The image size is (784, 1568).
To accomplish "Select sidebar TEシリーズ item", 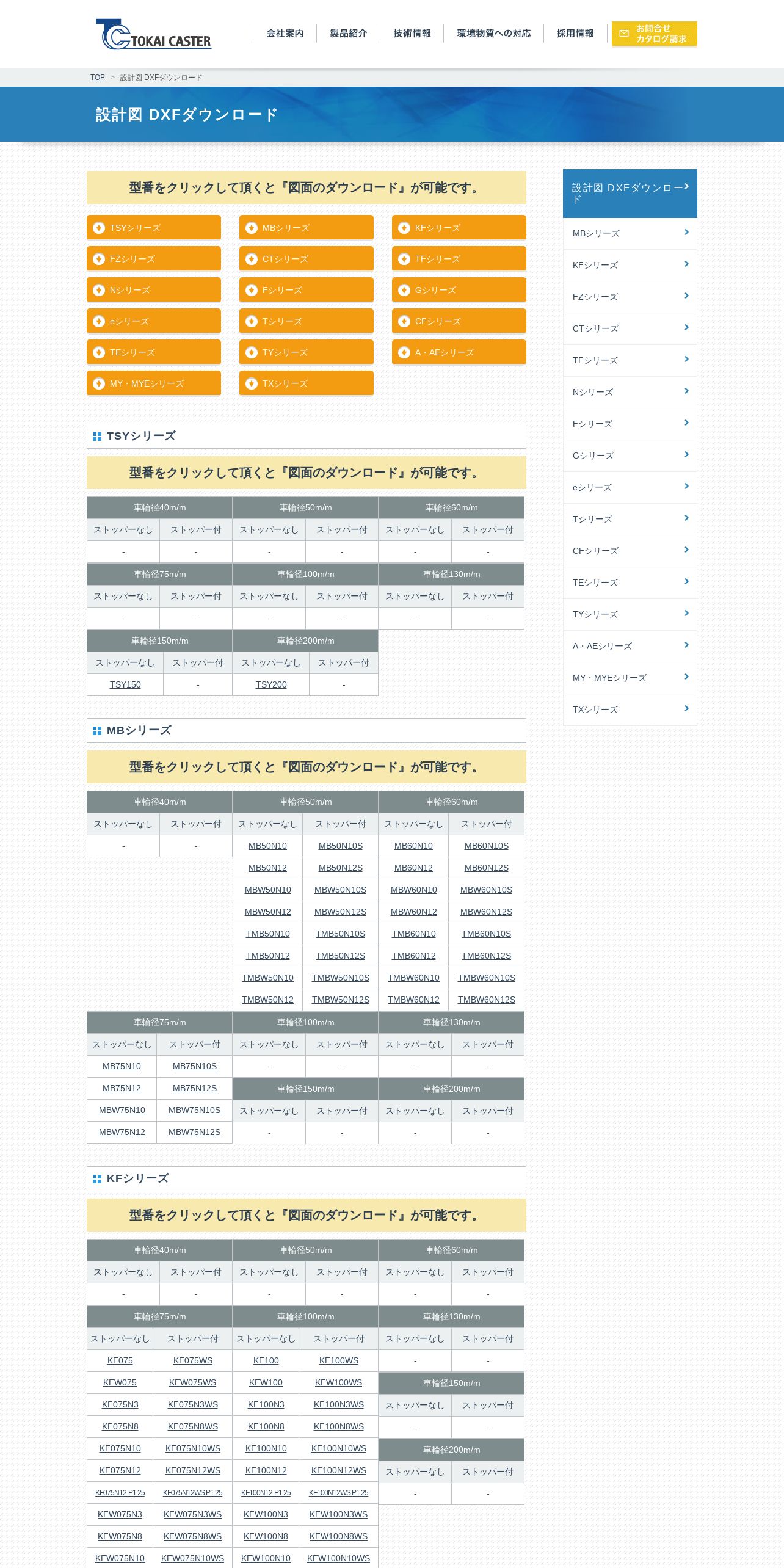I will tap(630, 583).
